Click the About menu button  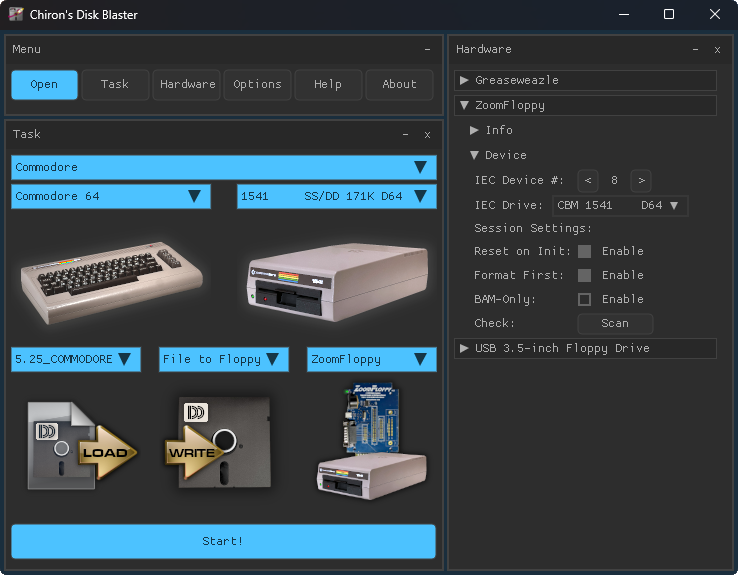[x=399, y=85]
